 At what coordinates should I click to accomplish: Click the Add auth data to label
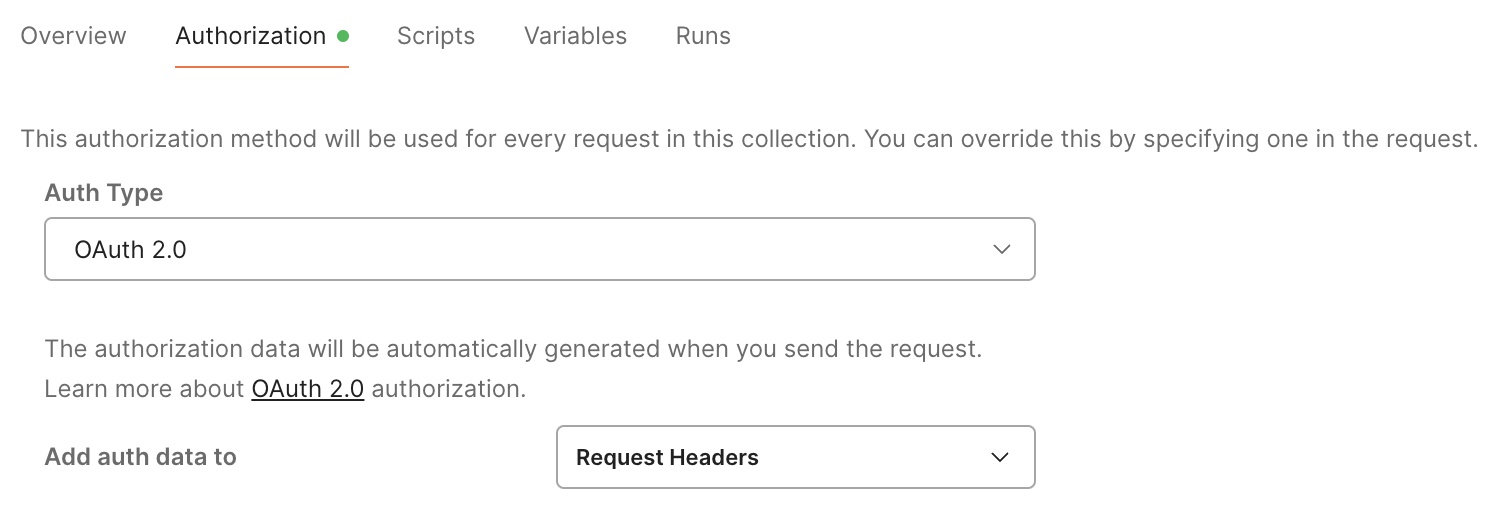[x=141, y=458]
